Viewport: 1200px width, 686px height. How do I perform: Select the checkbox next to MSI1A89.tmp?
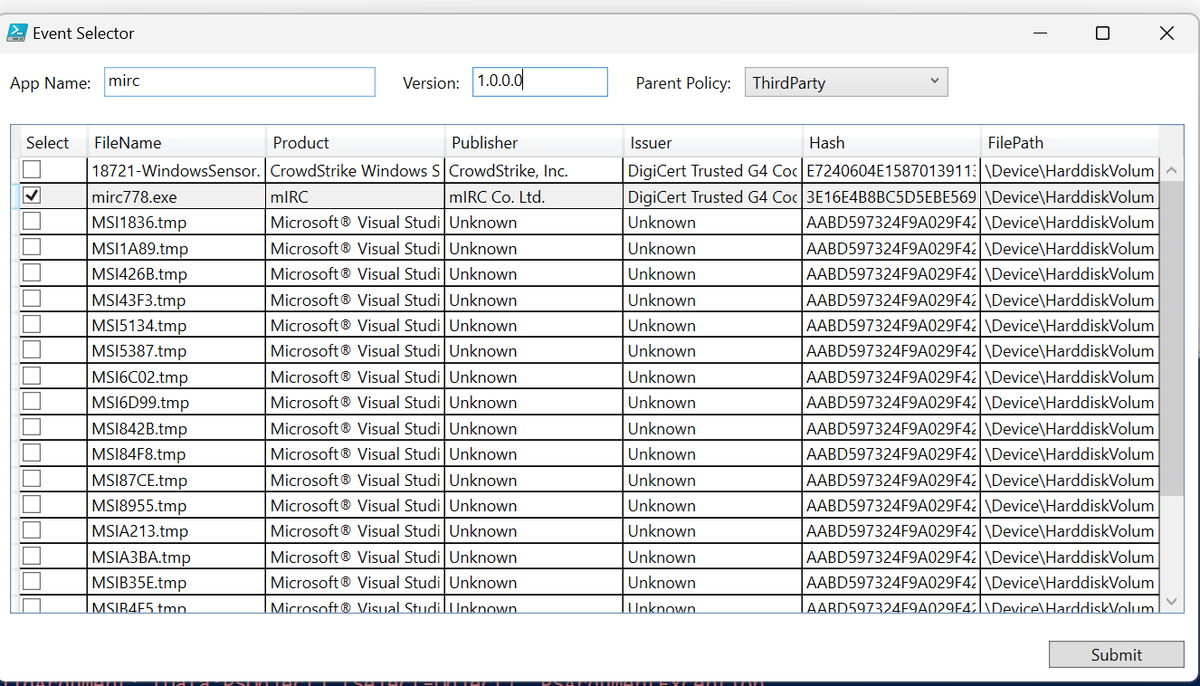tap(32, 248)
